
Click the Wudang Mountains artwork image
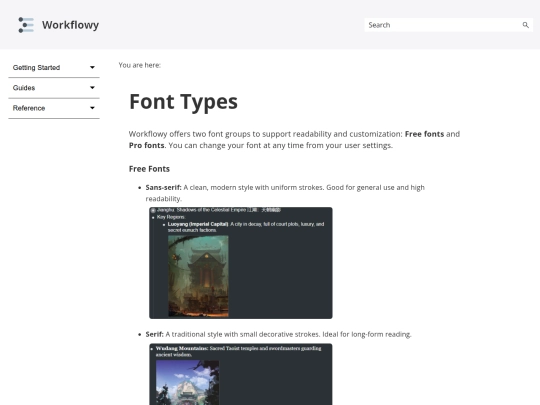187,383
